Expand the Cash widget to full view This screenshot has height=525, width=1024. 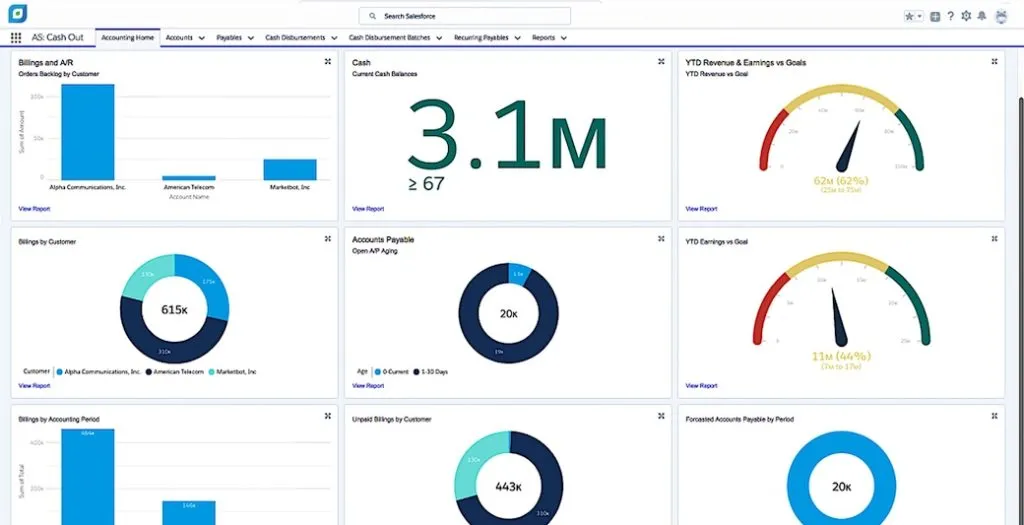pos(661,61)
